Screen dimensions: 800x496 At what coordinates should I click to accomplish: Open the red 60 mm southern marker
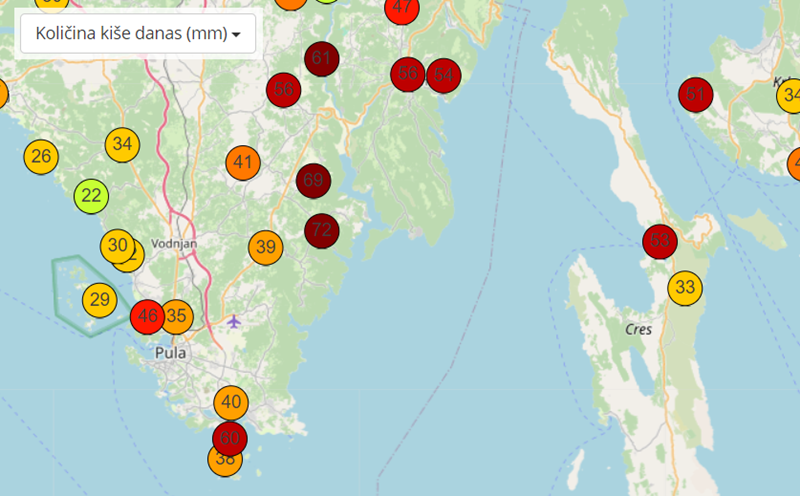(x=230, y=438)
